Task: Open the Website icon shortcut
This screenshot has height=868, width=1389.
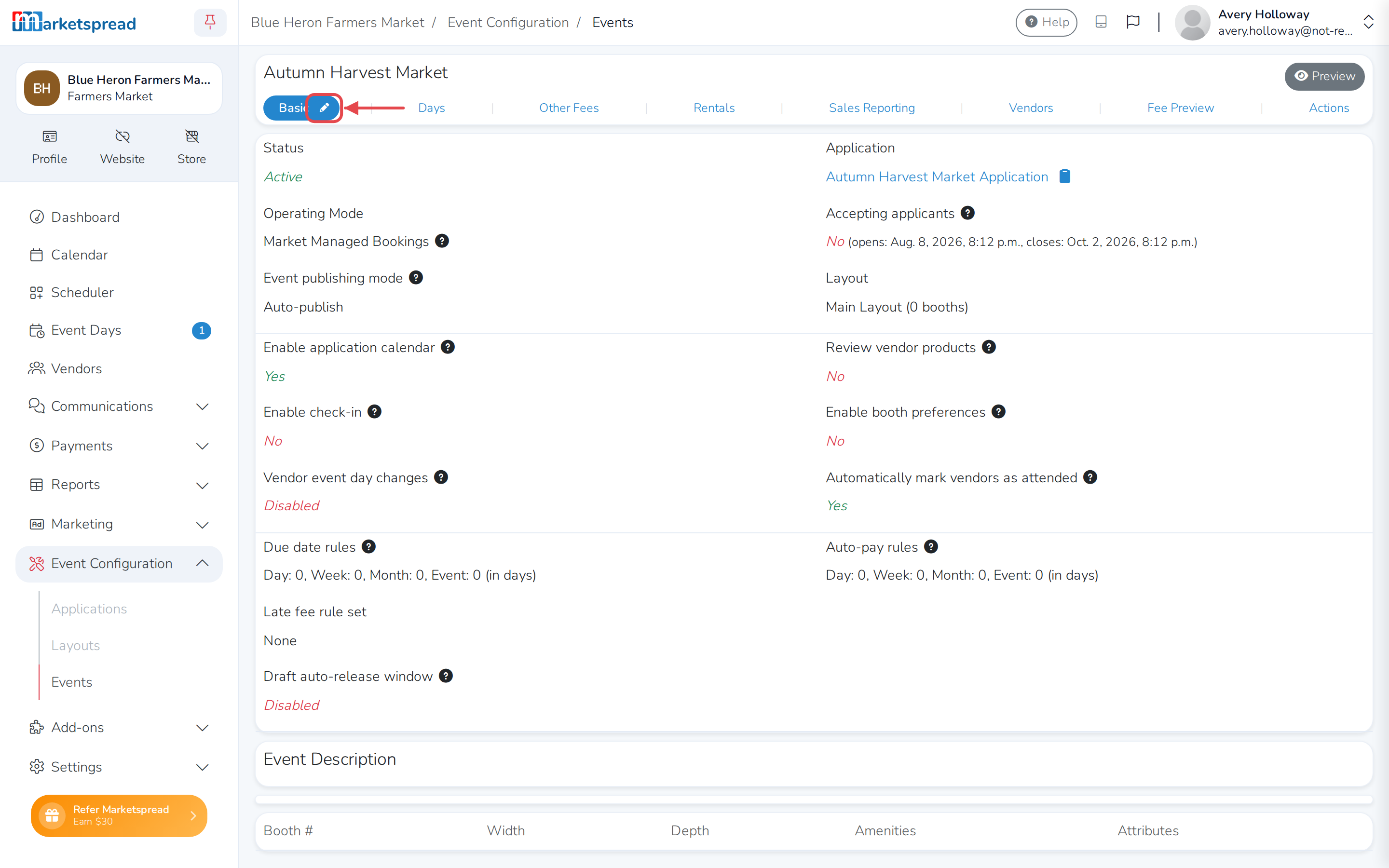Action: 122,147
